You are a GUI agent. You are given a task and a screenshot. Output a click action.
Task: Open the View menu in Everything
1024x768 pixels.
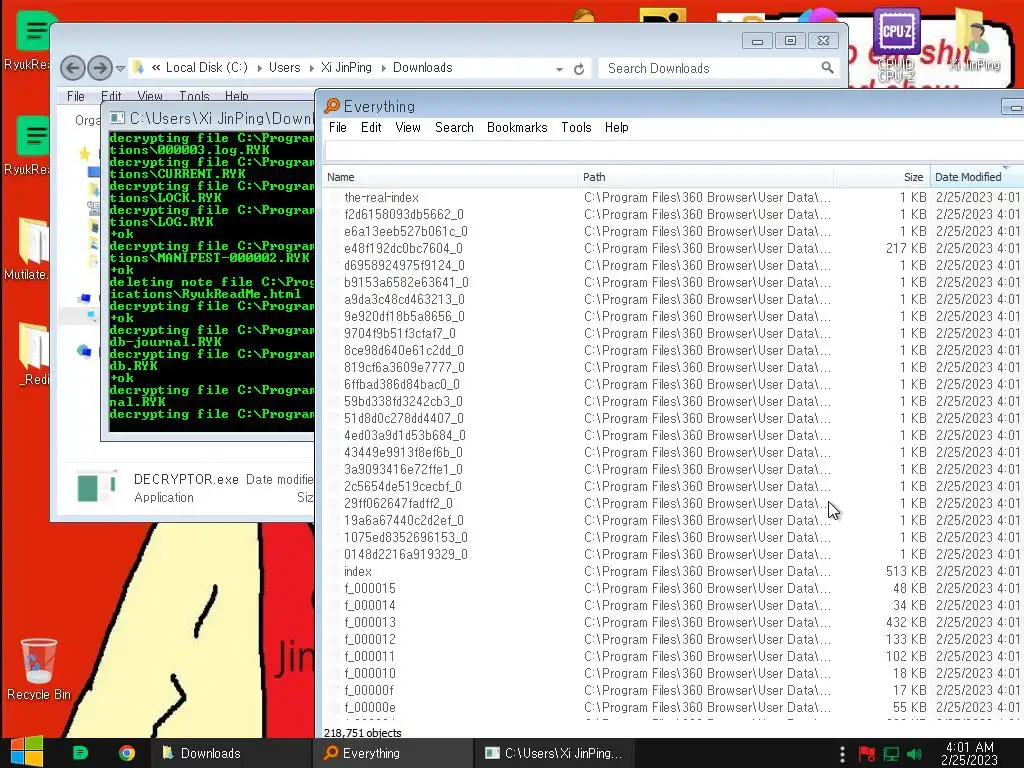click(408, 127)
